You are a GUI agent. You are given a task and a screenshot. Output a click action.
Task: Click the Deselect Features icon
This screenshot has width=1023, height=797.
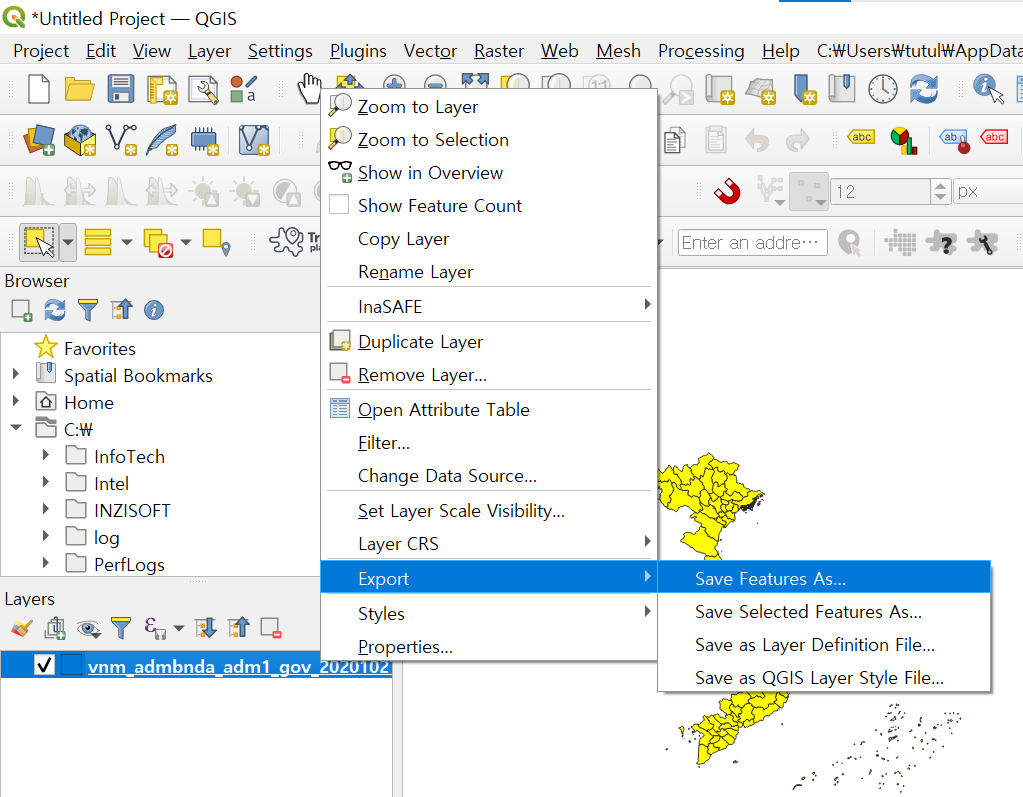pyautogui.click(x=159, y=242)
